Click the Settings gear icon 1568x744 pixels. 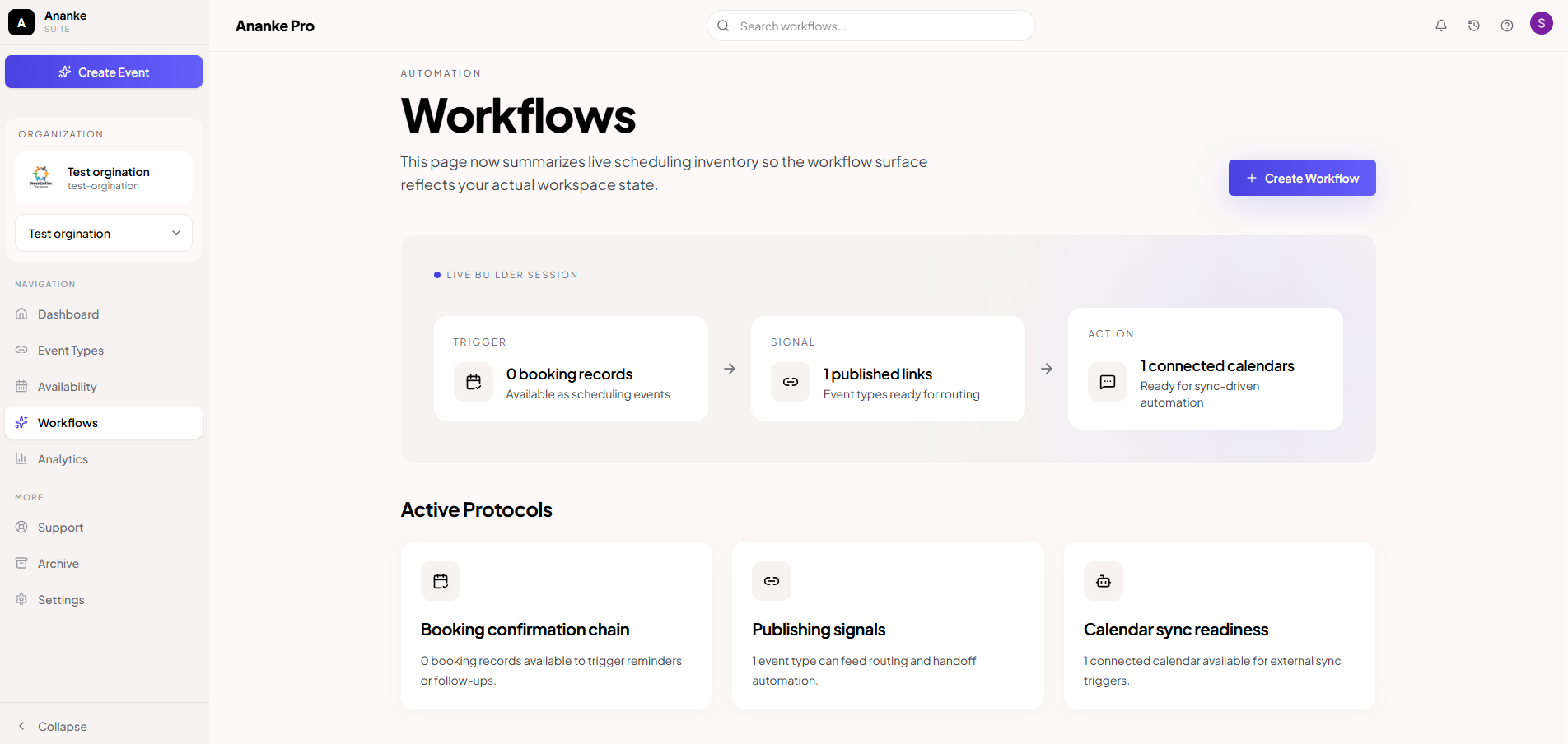tap(21, 599)
